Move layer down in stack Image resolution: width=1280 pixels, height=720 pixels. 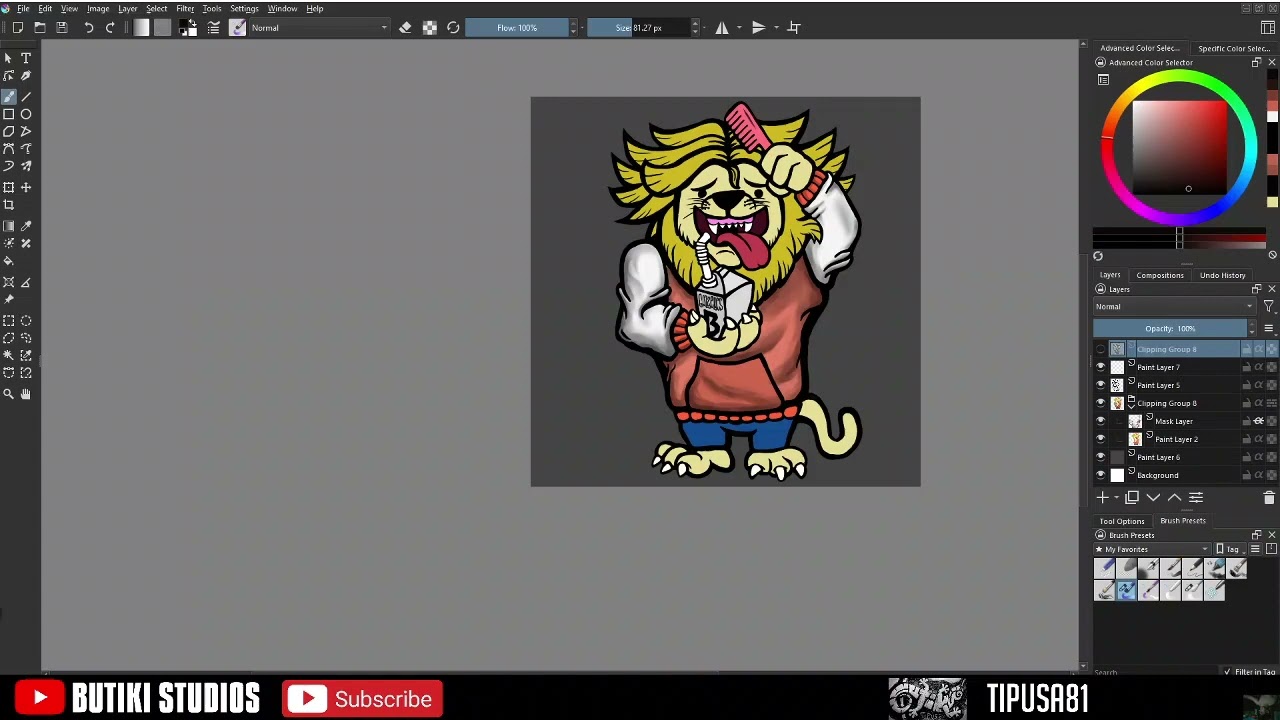point(1153,497)
